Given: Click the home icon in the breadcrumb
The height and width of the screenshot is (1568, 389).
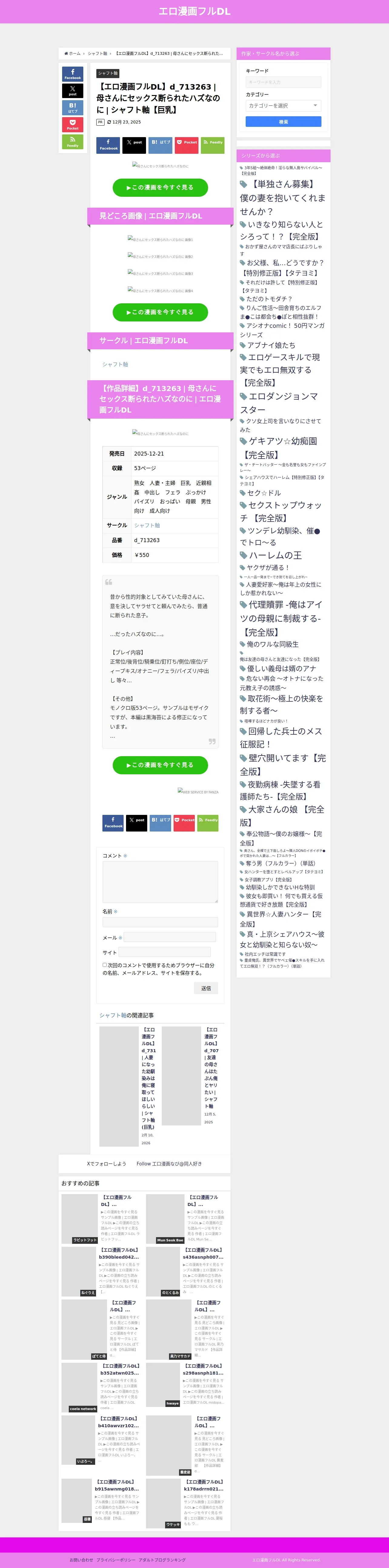Looking at the screenshot, I should [66, 54].
